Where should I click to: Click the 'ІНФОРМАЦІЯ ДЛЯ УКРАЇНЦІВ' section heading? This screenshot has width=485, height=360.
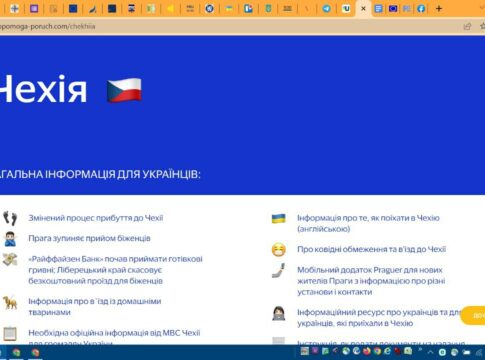123,174
